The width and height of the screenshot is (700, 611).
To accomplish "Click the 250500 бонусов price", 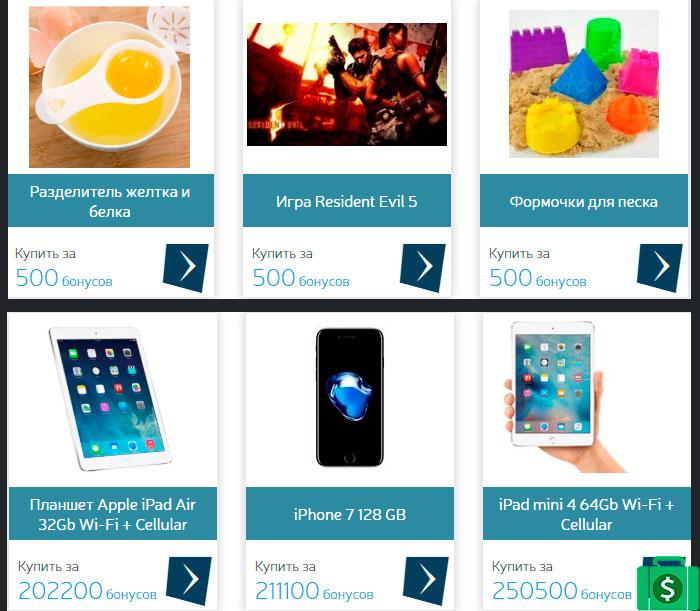I will click(x=562, y=591).
